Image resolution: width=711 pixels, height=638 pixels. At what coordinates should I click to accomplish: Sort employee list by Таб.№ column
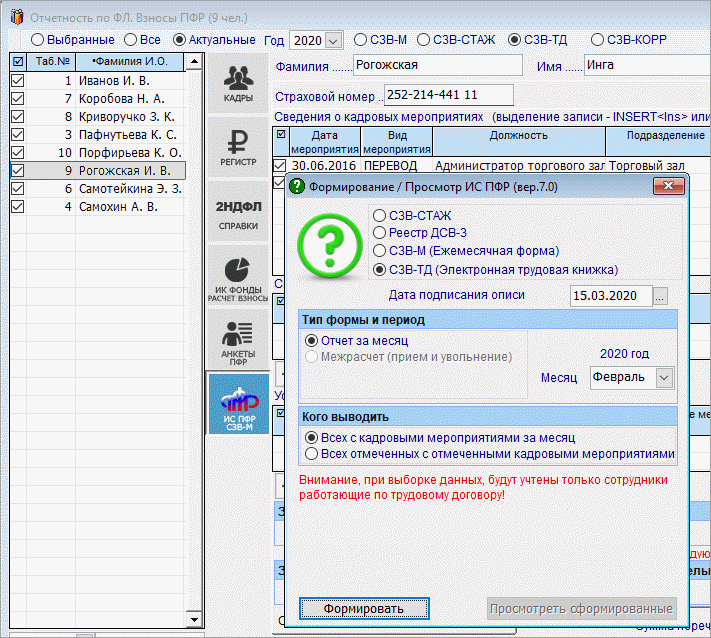[52, 62]
